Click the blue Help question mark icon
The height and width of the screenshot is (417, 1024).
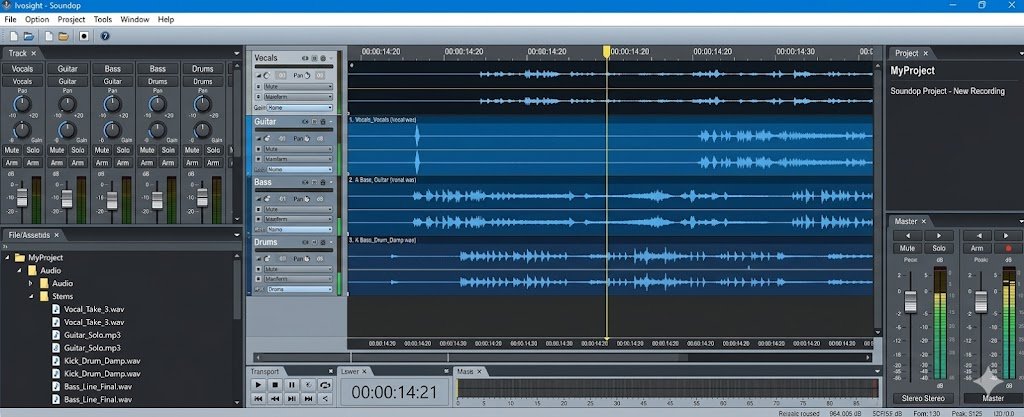[x=105, y=36]
